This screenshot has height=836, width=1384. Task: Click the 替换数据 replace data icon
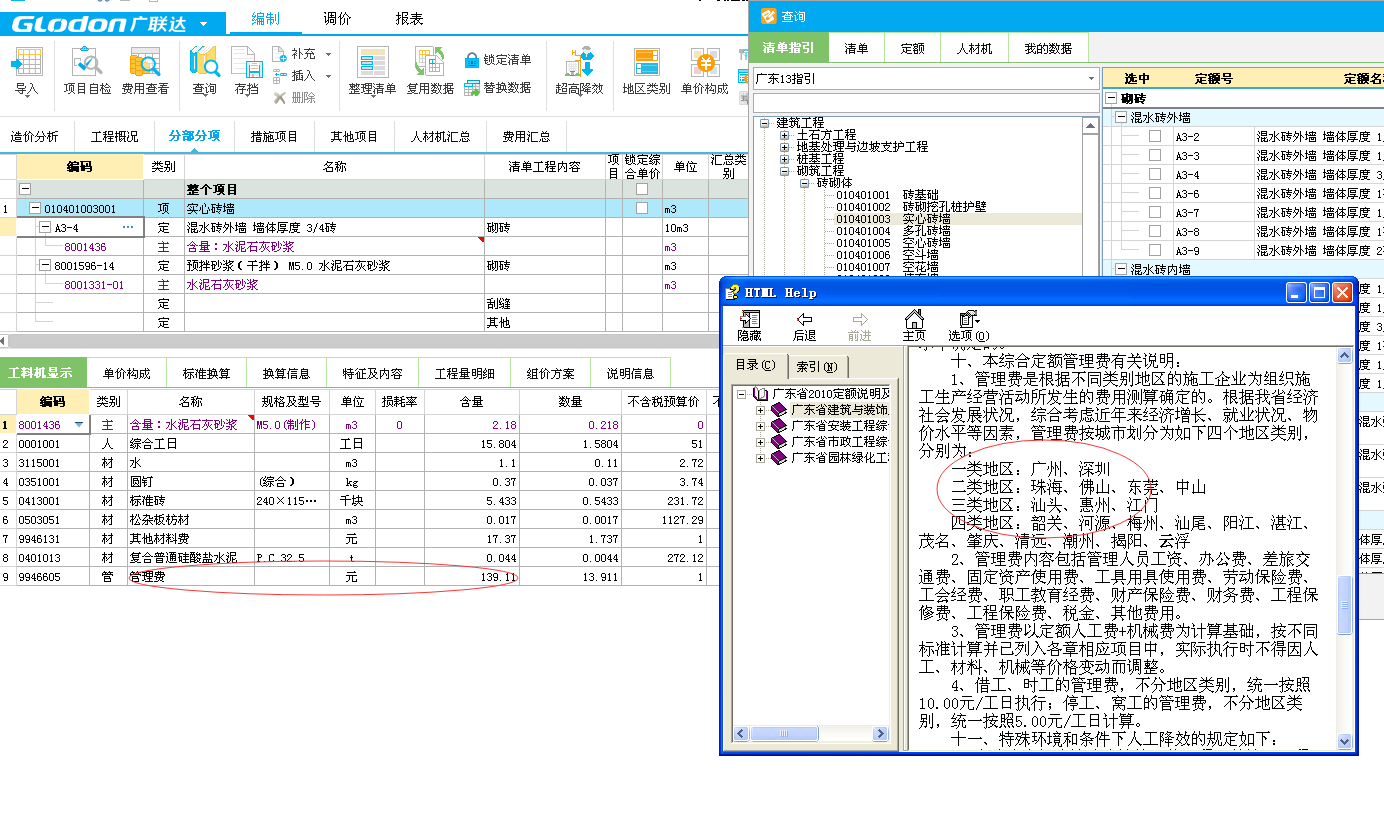click(473, 87)
